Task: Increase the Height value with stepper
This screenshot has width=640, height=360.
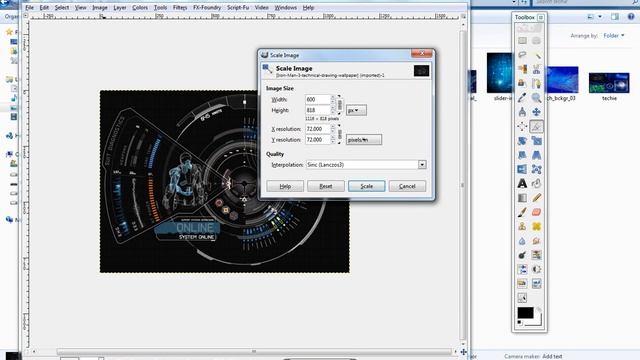Action: (x=333, y=108)
